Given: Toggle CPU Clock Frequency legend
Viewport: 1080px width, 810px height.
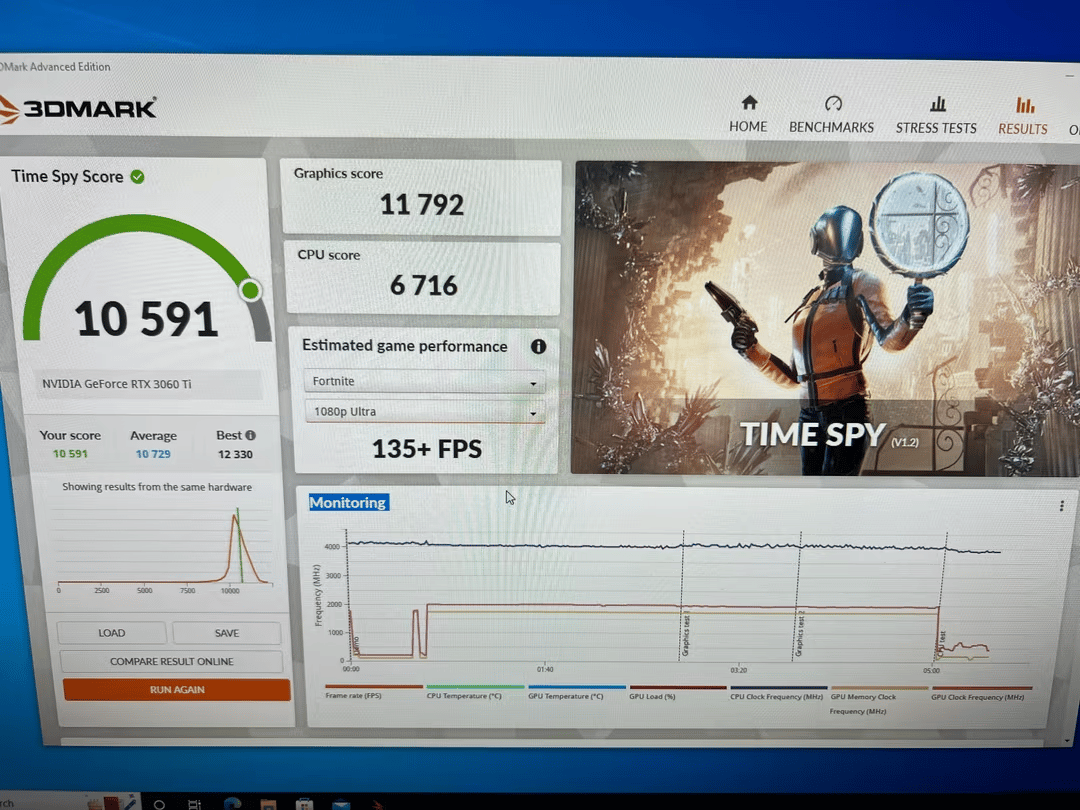Looking at the screenshot, I should [778, 692].
